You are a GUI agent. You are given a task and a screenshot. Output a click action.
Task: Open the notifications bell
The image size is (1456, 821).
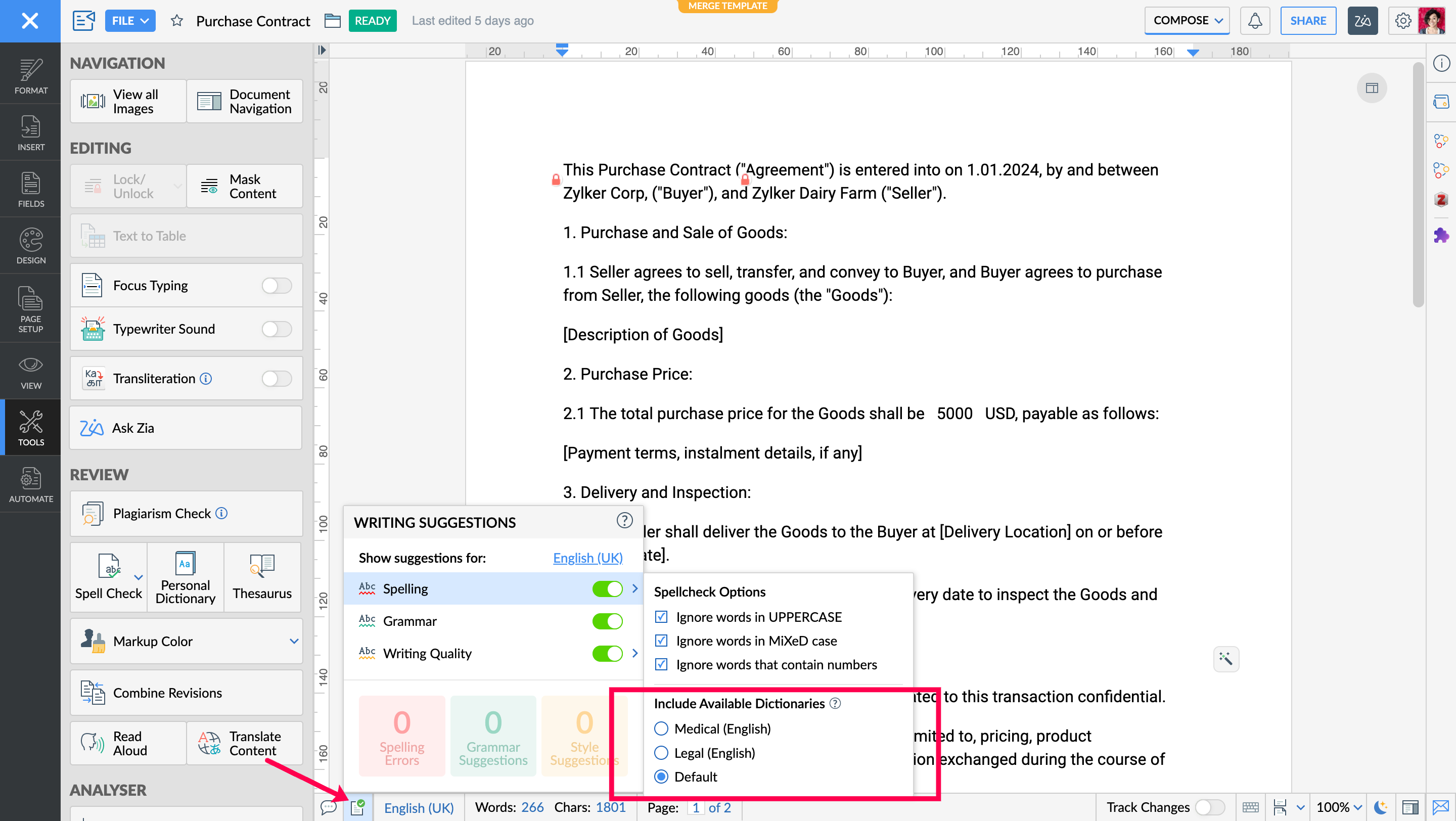(x=1255, y=21)
